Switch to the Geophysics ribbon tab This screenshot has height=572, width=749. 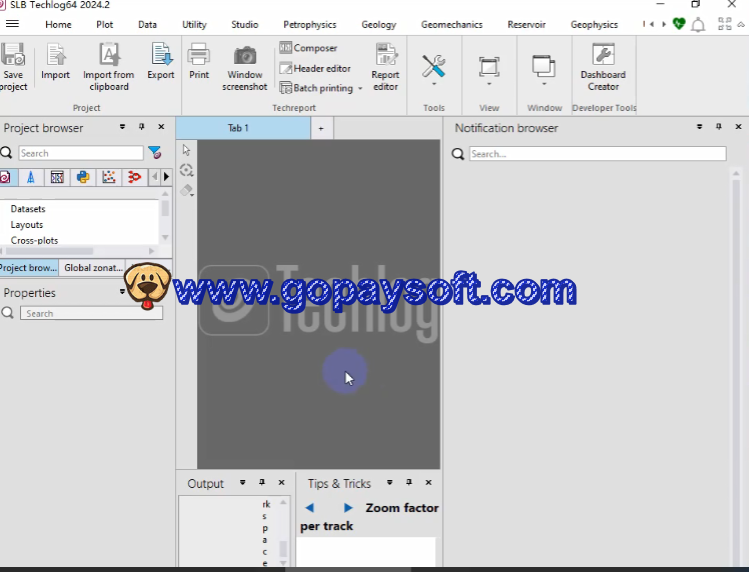(x=594, y=24)
